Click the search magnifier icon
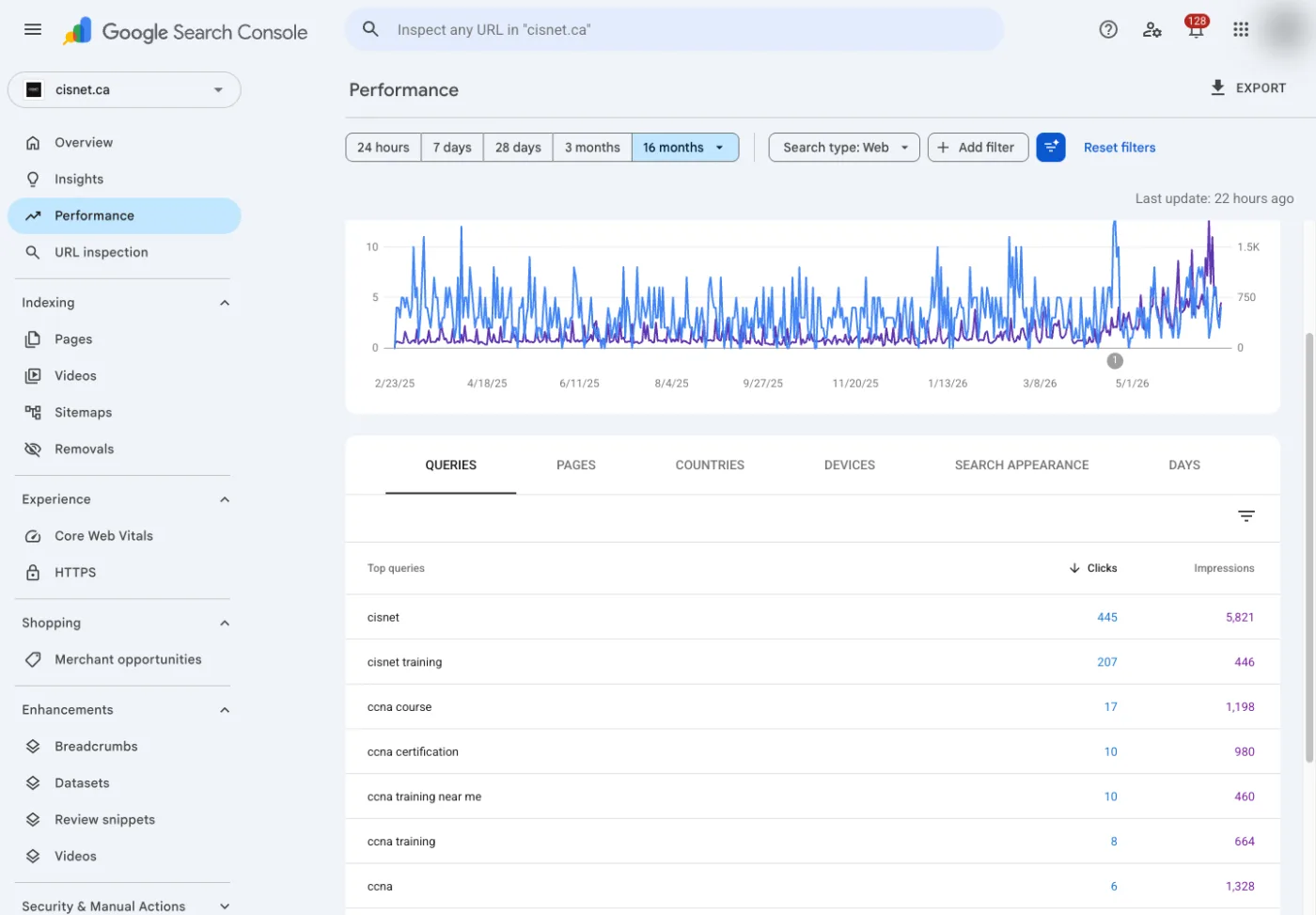1316x915 pixels. (x=370, y=29)
